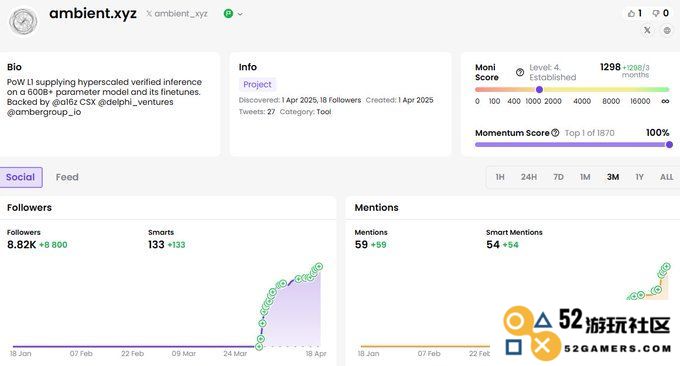
Task: Click the 'Level: 4. Established' label
Action: point(552,72)
